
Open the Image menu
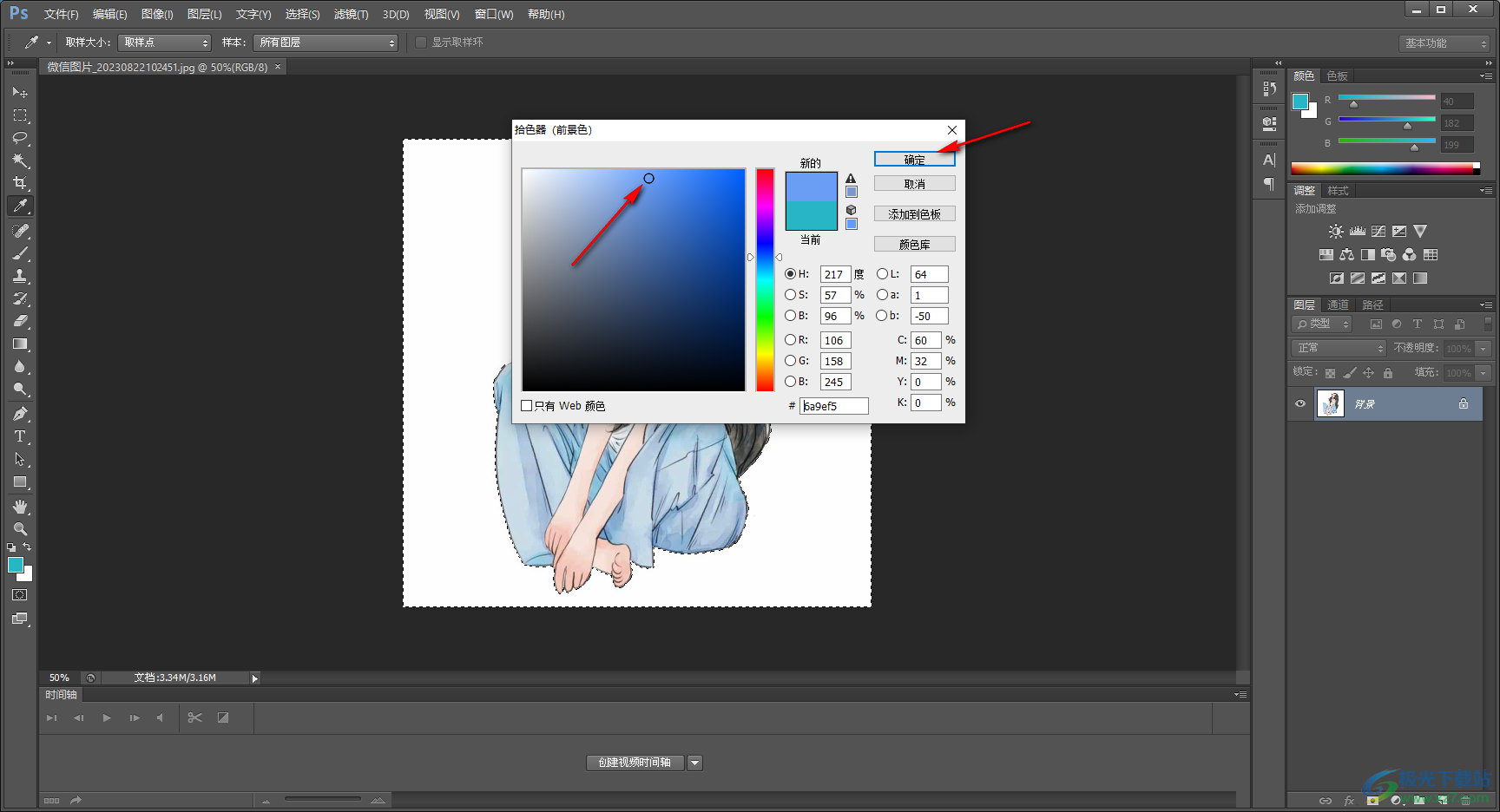click(157, 15)
